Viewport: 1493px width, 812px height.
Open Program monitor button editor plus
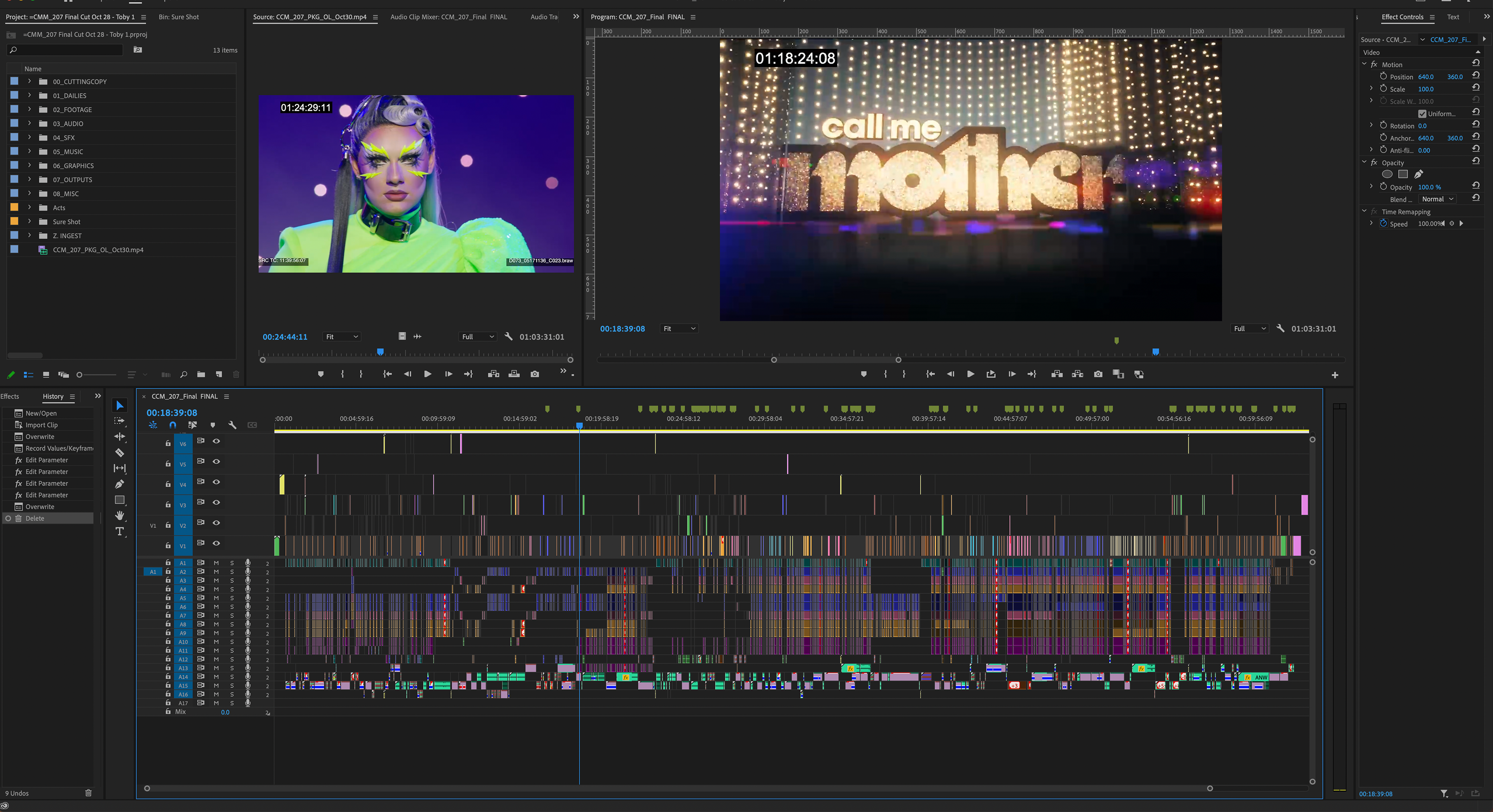(x=1335, y=375)
